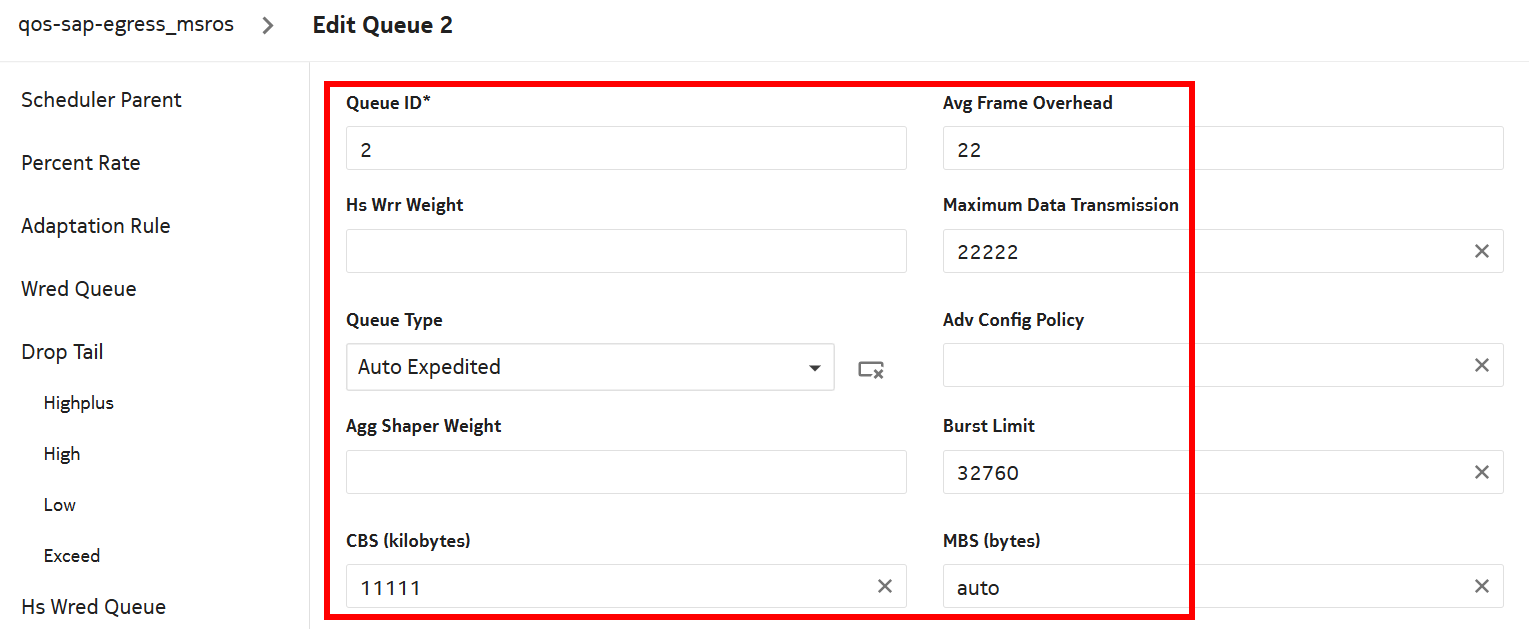Open Hs Wred Queue section
The height and width of the screenshot is (629, 1529).
93,607
